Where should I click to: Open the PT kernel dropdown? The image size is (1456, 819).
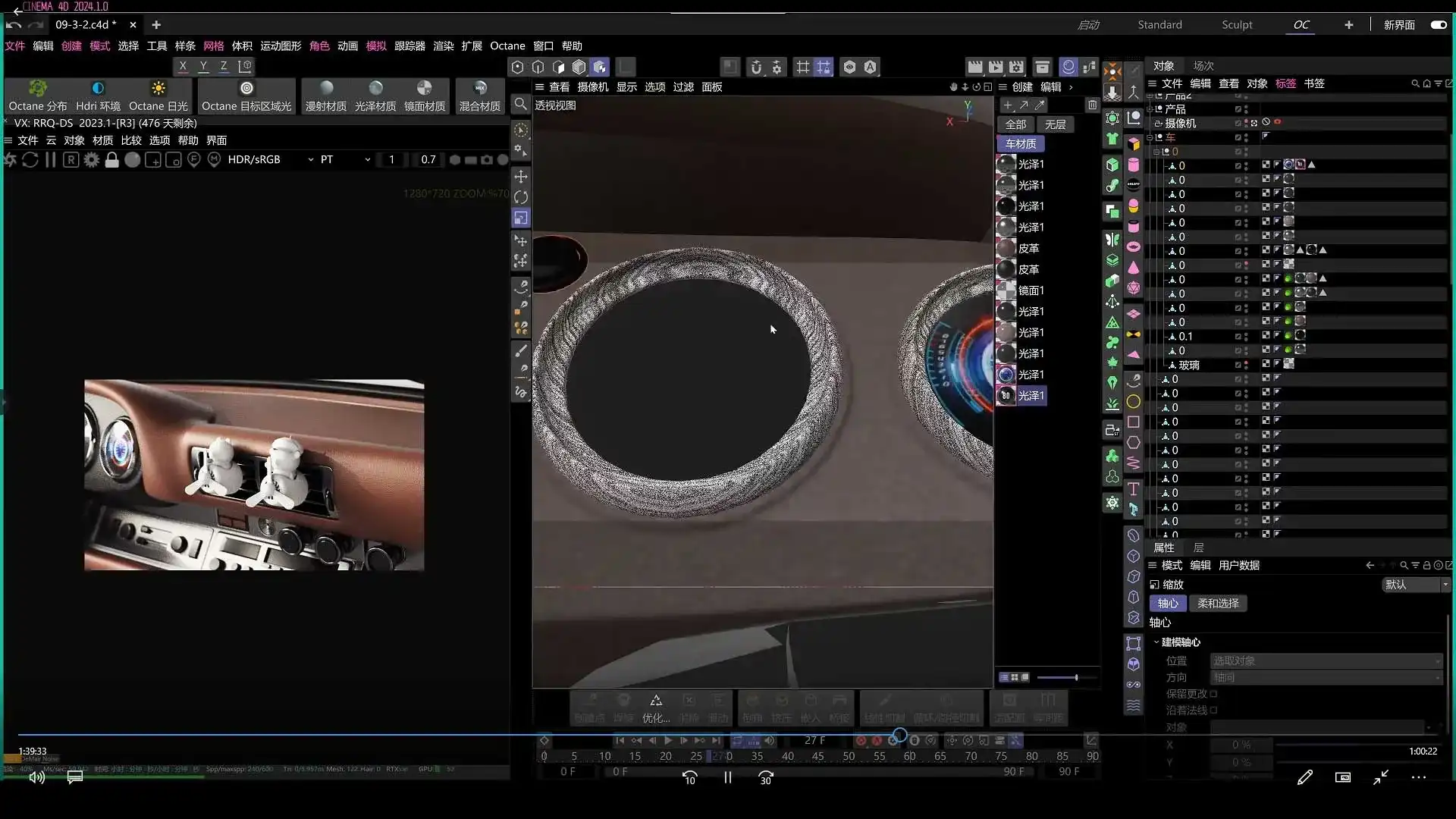[345, 160]
